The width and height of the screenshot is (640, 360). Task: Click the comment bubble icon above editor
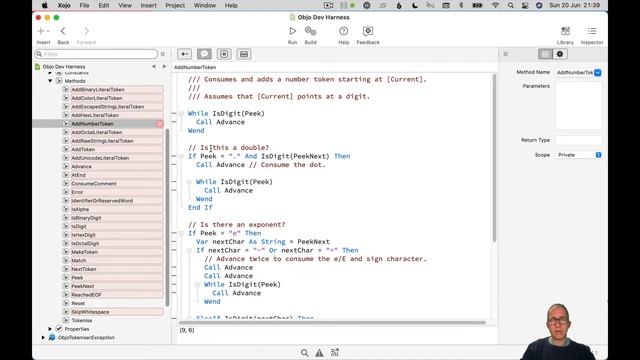click(x=204, y=54)
